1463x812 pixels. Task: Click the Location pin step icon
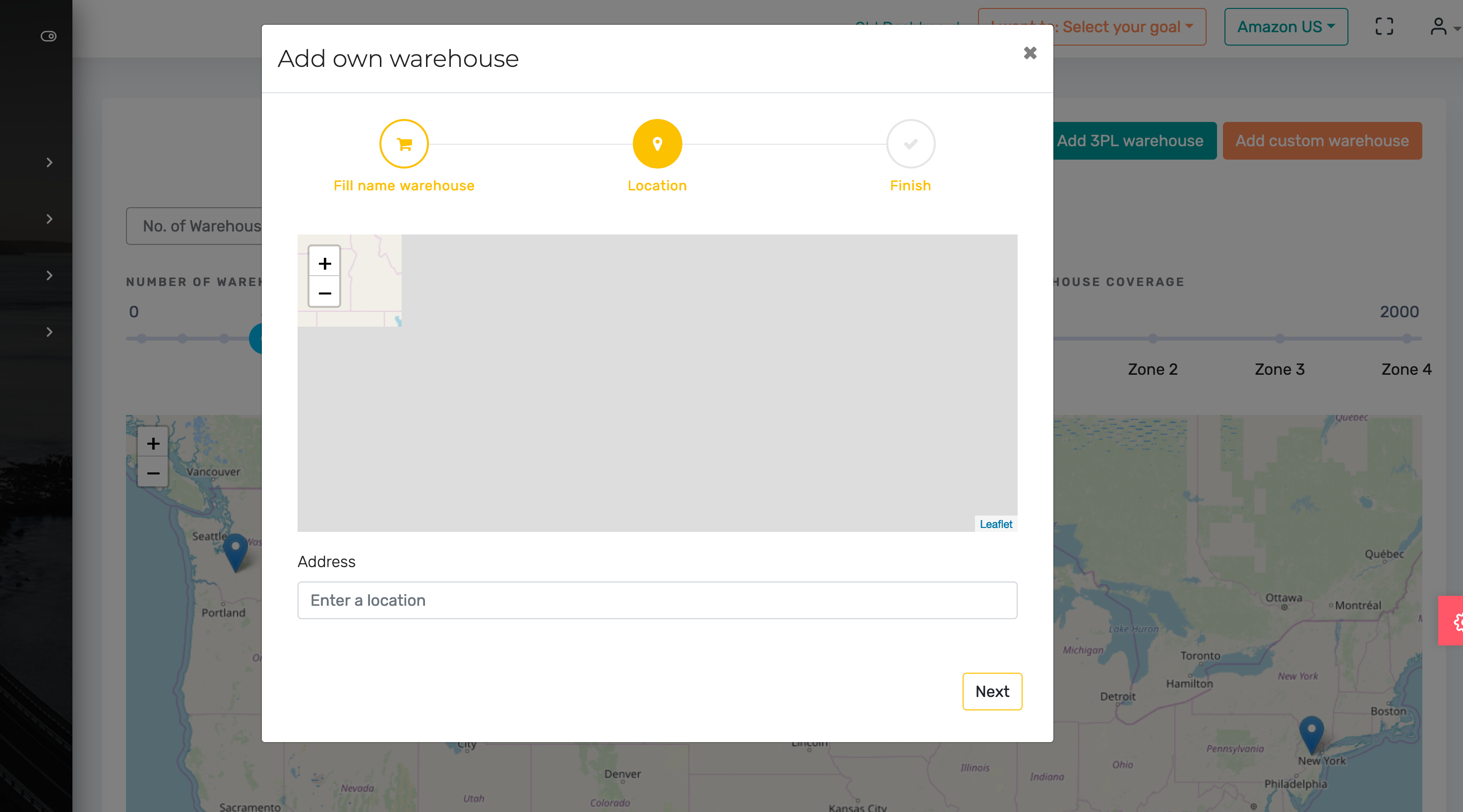click(657, 144)
